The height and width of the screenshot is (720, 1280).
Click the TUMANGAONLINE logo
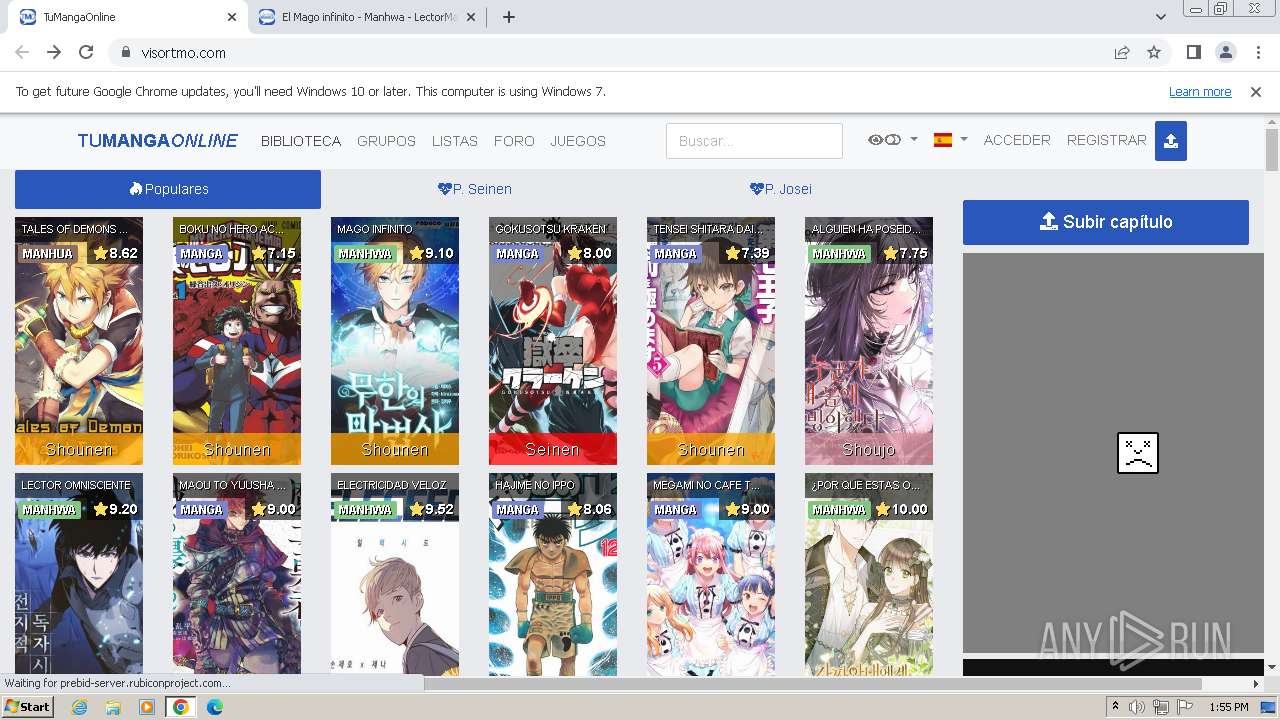(x=158, y=141)
